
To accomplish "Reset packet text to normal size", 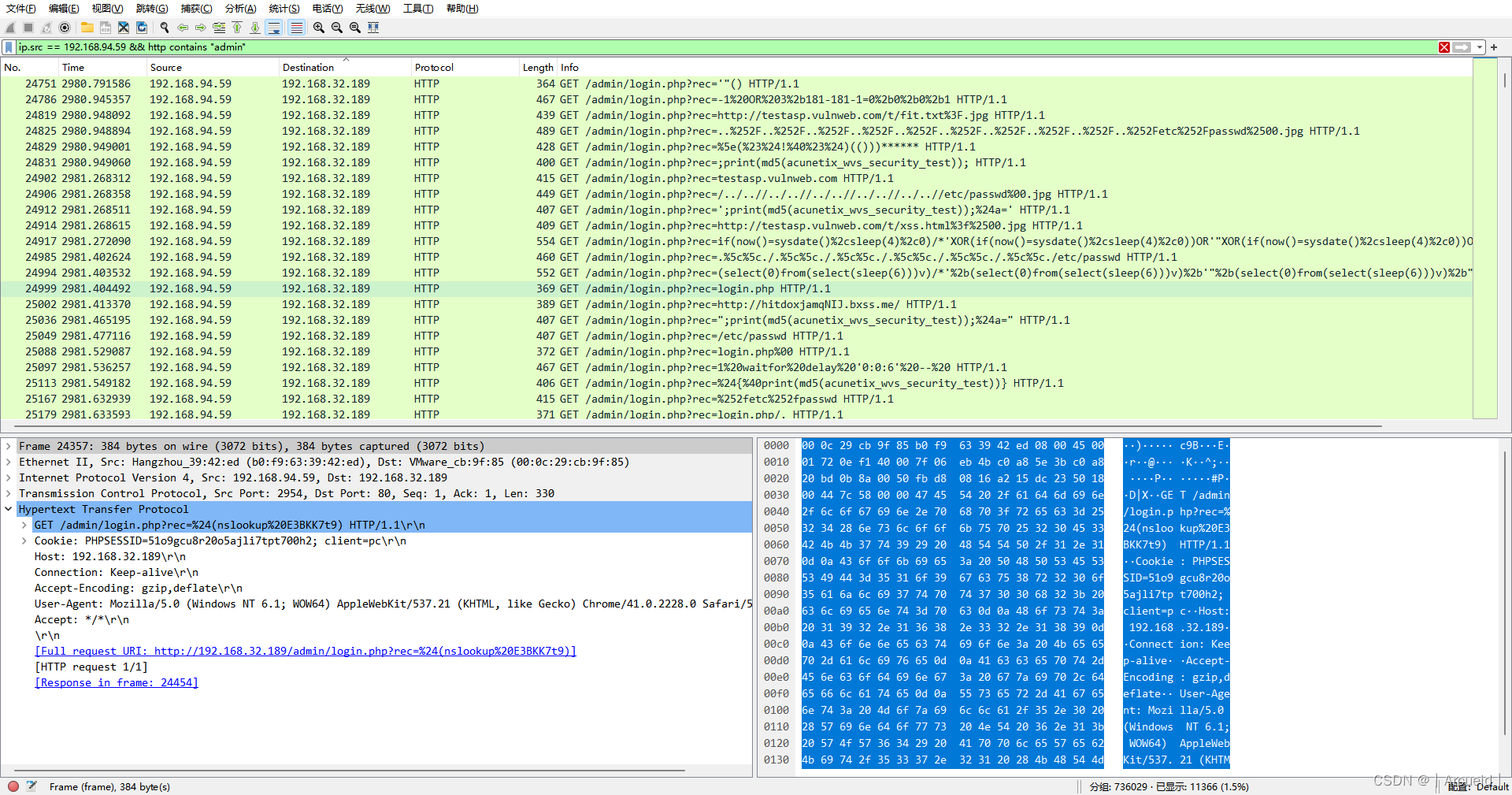I will (355, 28).
